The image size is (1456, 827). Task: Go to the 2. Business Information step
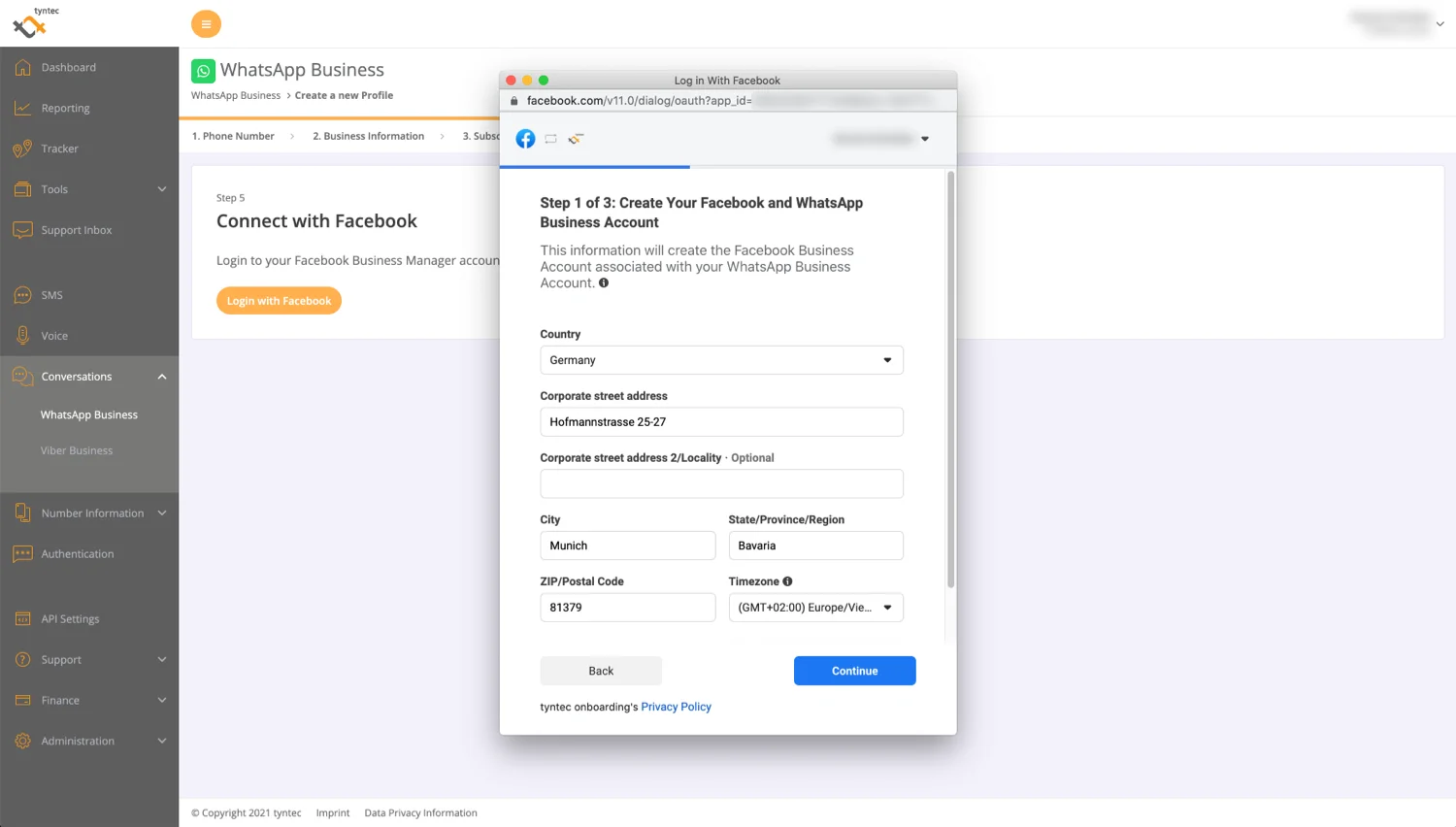pos(369,137)
